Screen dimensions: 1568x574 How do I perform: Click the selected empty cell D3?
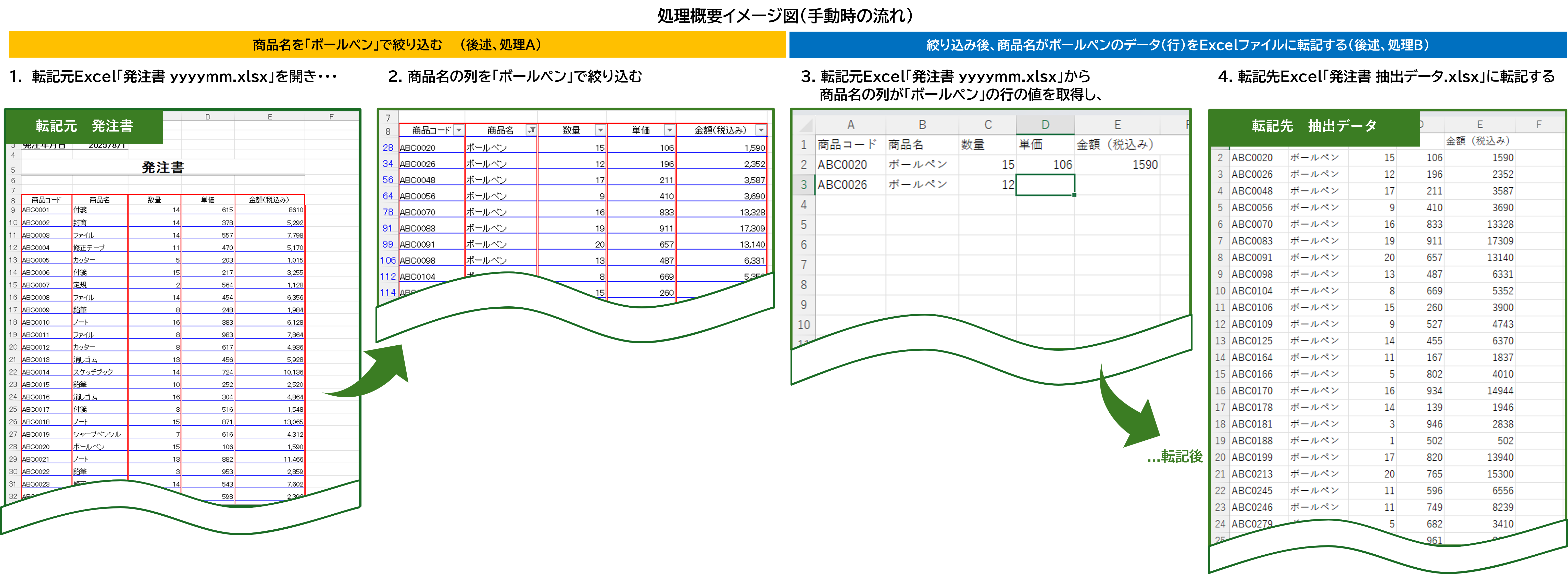click(x=1045, y=185)
